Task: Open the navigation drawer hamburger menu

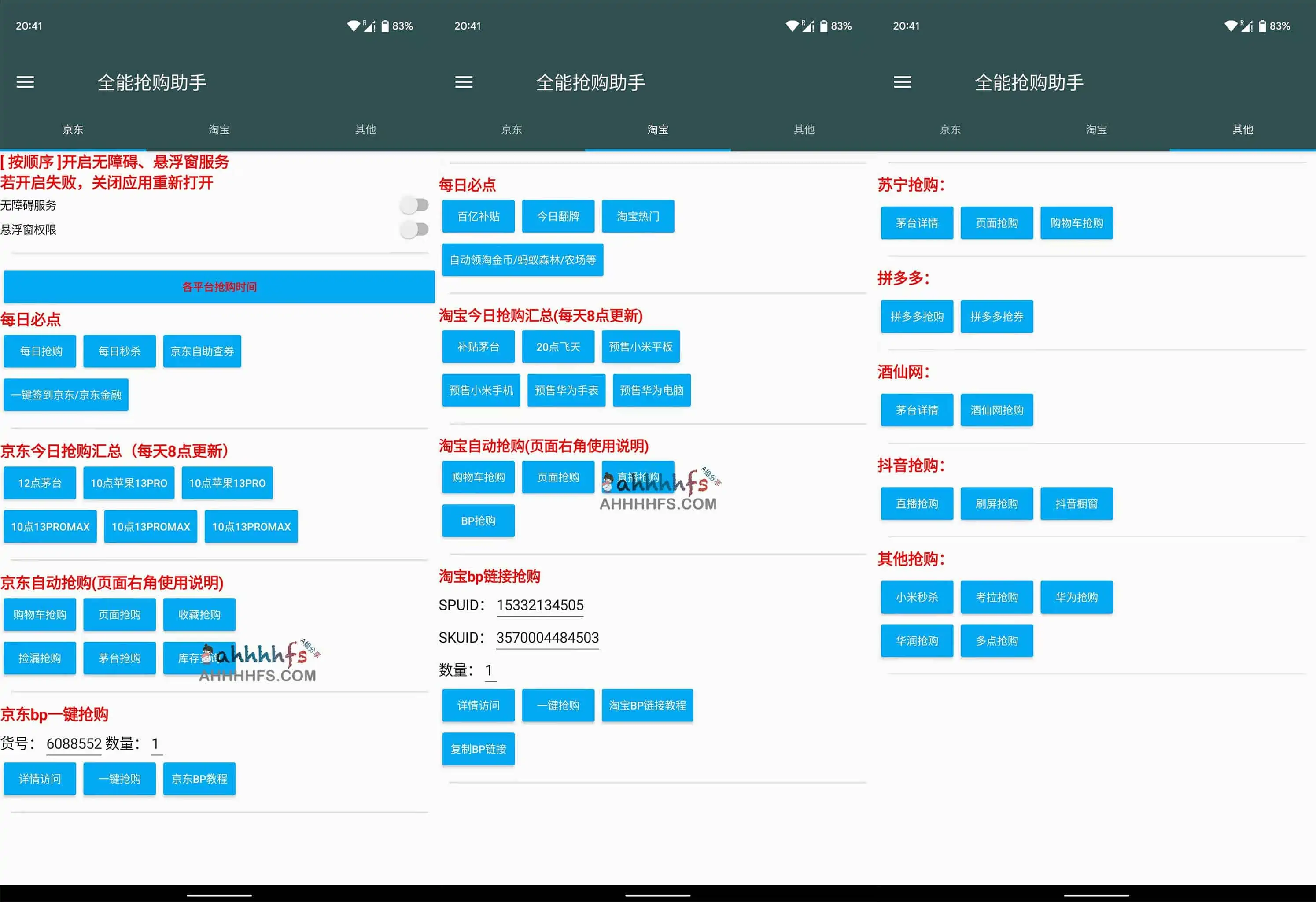Action: coord(25,82)
